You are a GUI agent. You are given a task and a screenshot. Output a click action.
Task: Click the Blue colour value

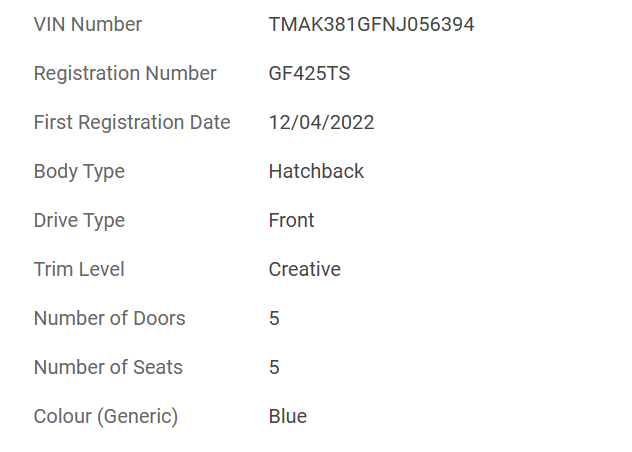[287, 417]
